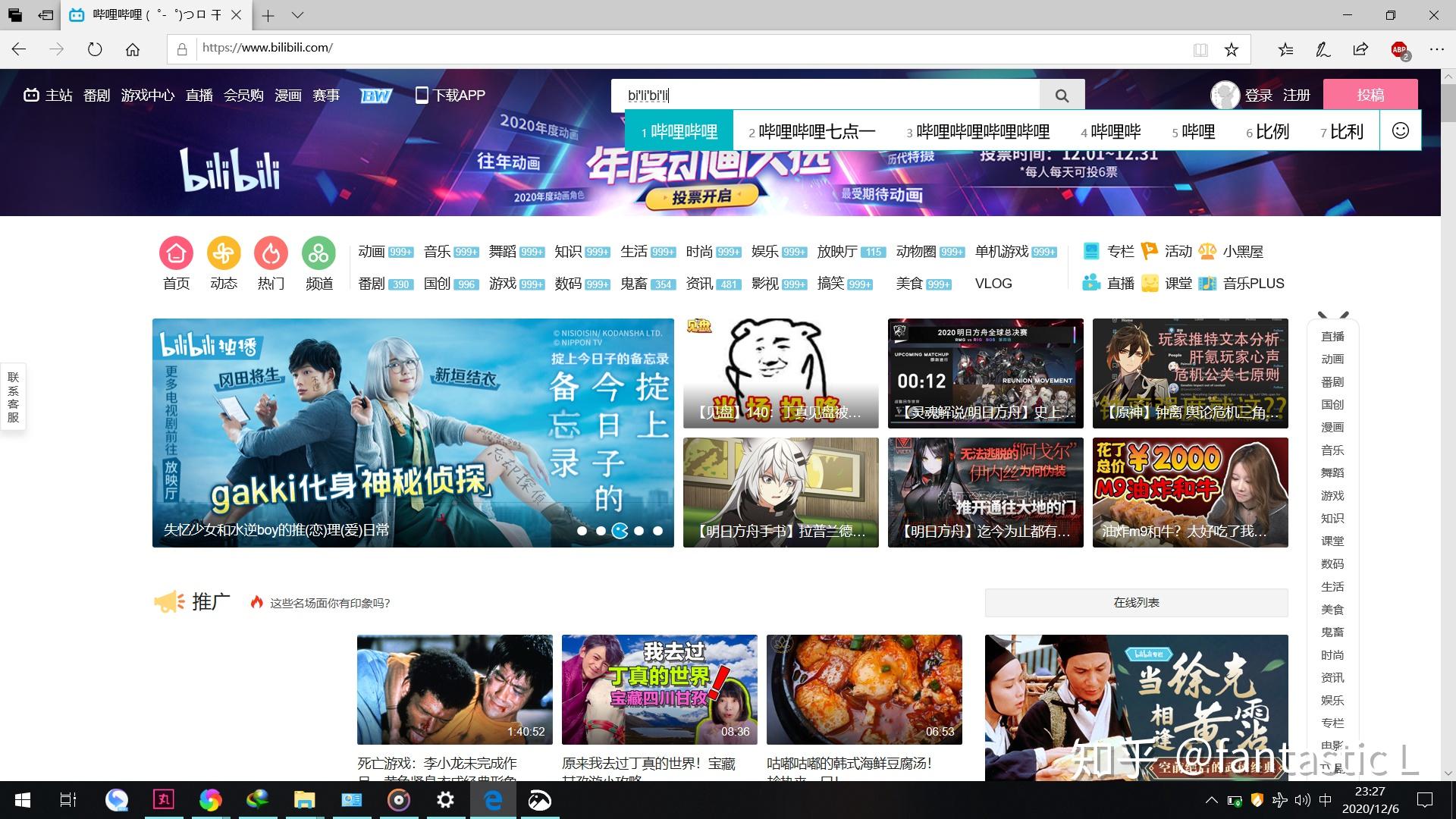Choose IME candidate 比例
This screenshot has height=819, width=1456.
coord(1267,131)
